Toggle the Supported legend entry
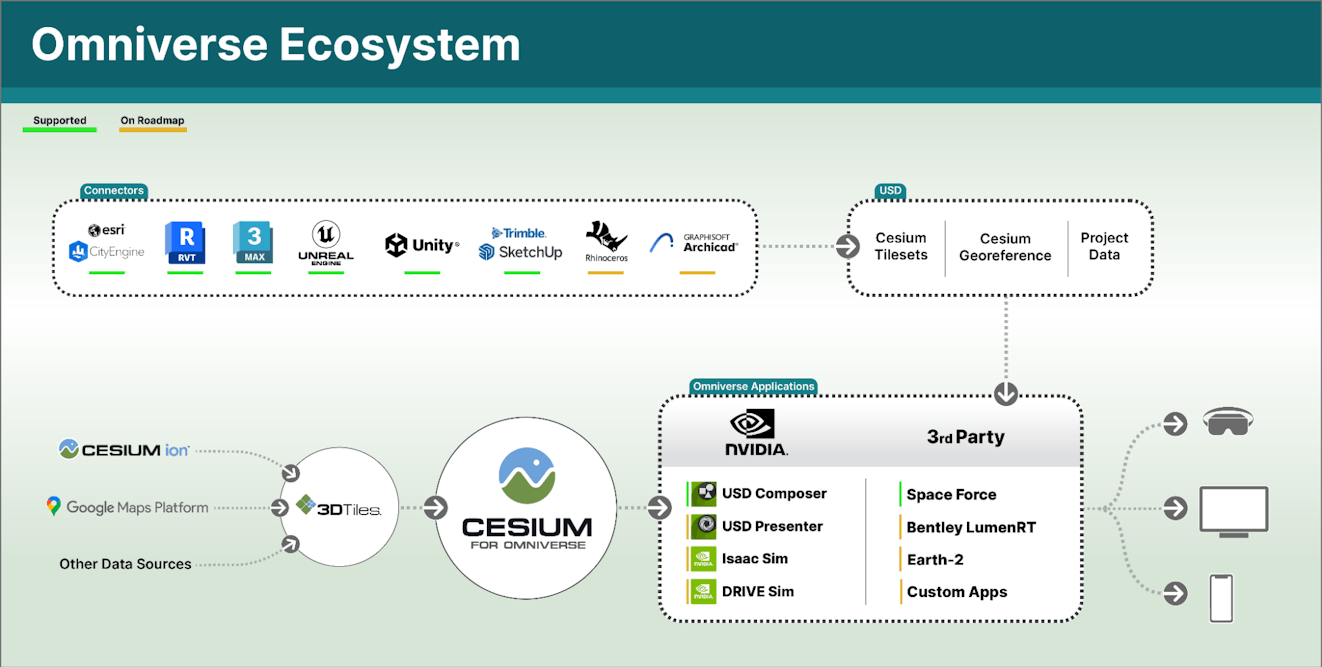 tap(59, 119)
